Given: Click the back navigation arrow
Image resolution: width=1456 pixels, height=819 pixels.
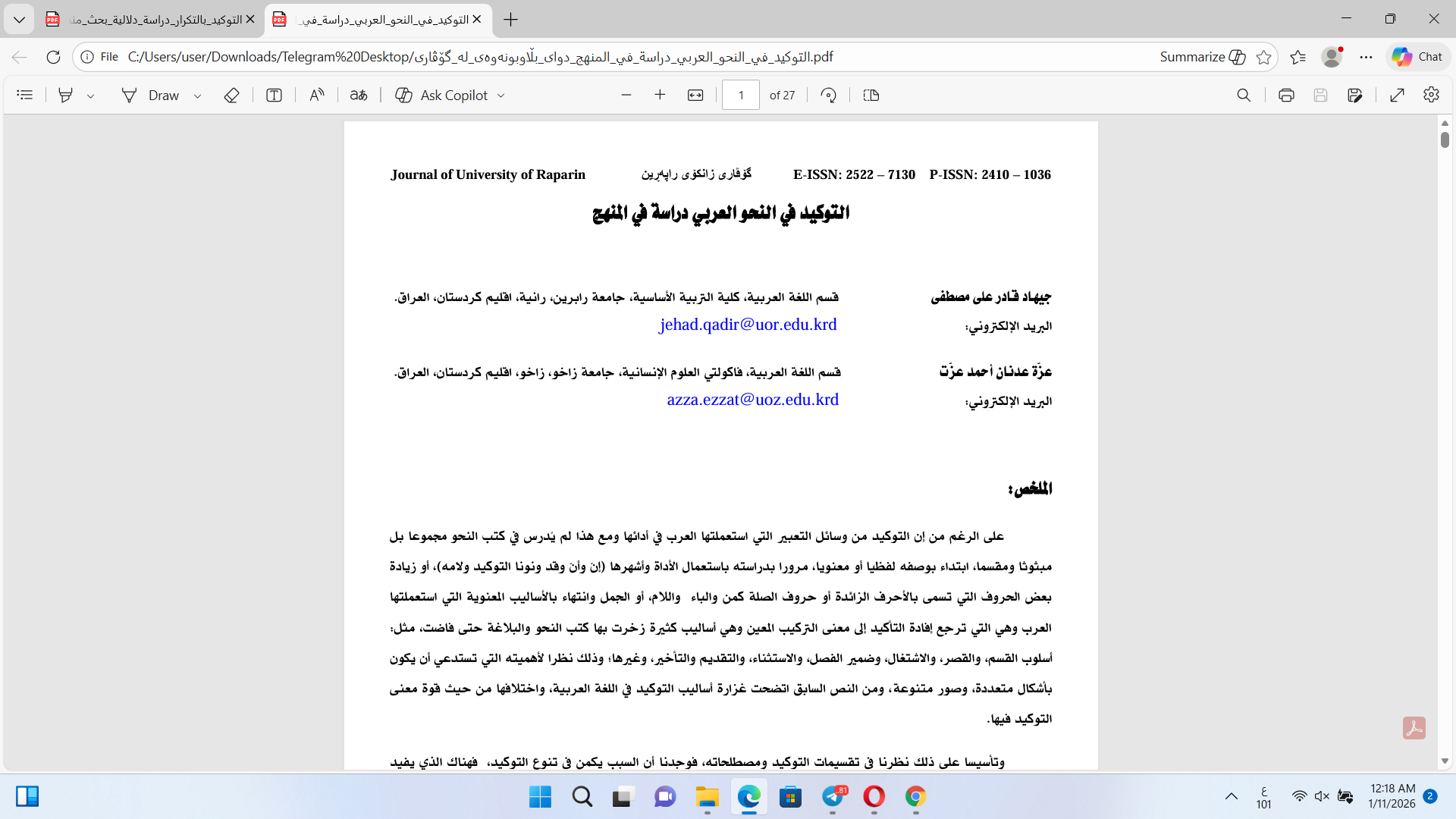Looking at the screenshot, I should [x=20, y=57].
